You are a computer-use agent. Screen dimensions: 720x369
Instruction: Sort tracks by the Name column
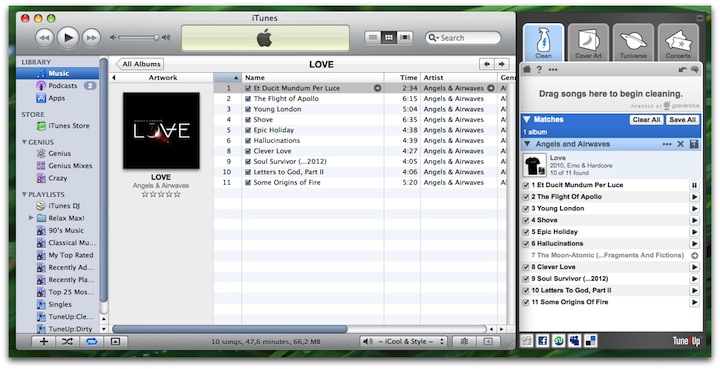(x=313, y=78)
